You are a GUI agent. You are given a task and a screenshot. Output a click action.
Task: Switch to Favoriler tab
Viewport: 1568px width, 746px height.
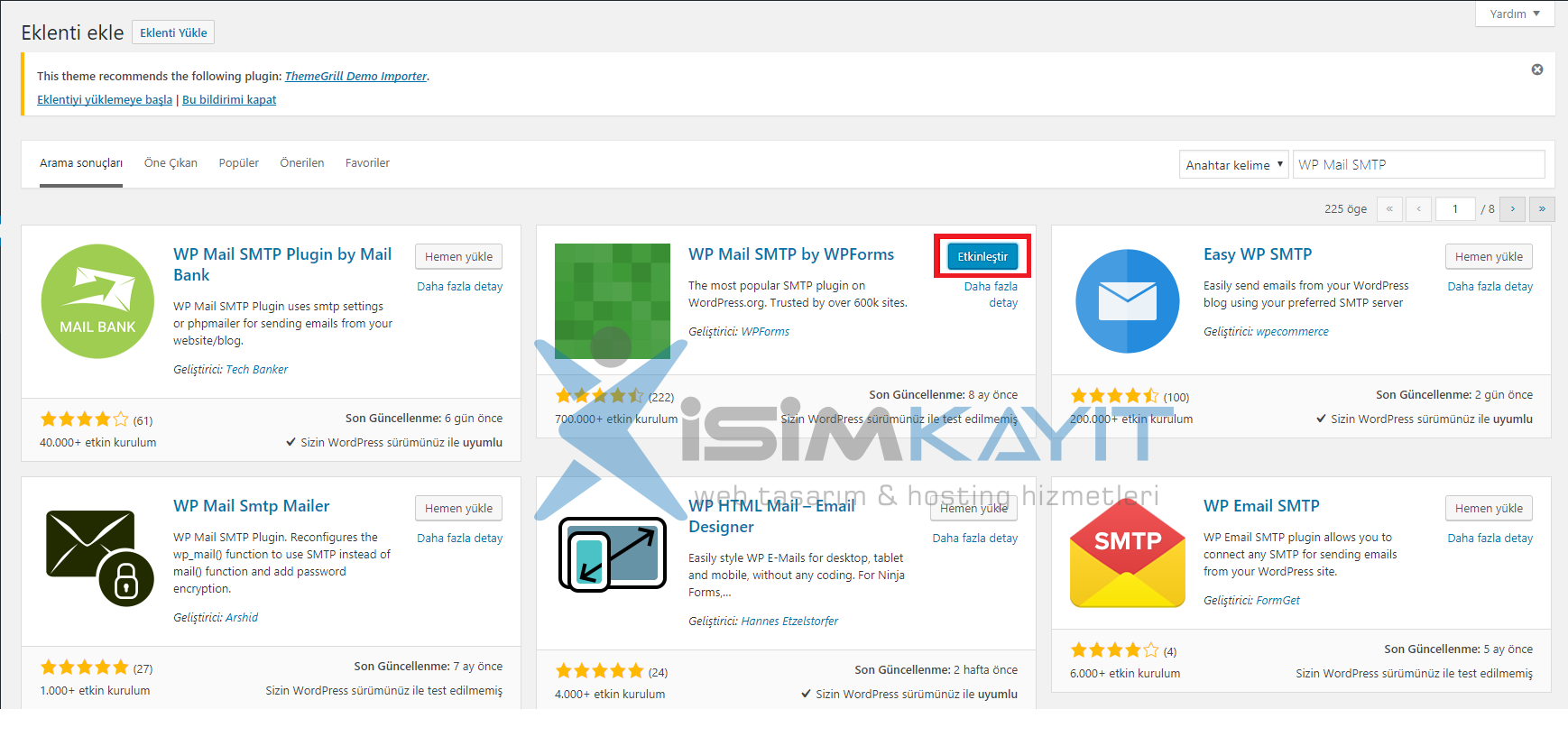point(367,163)
